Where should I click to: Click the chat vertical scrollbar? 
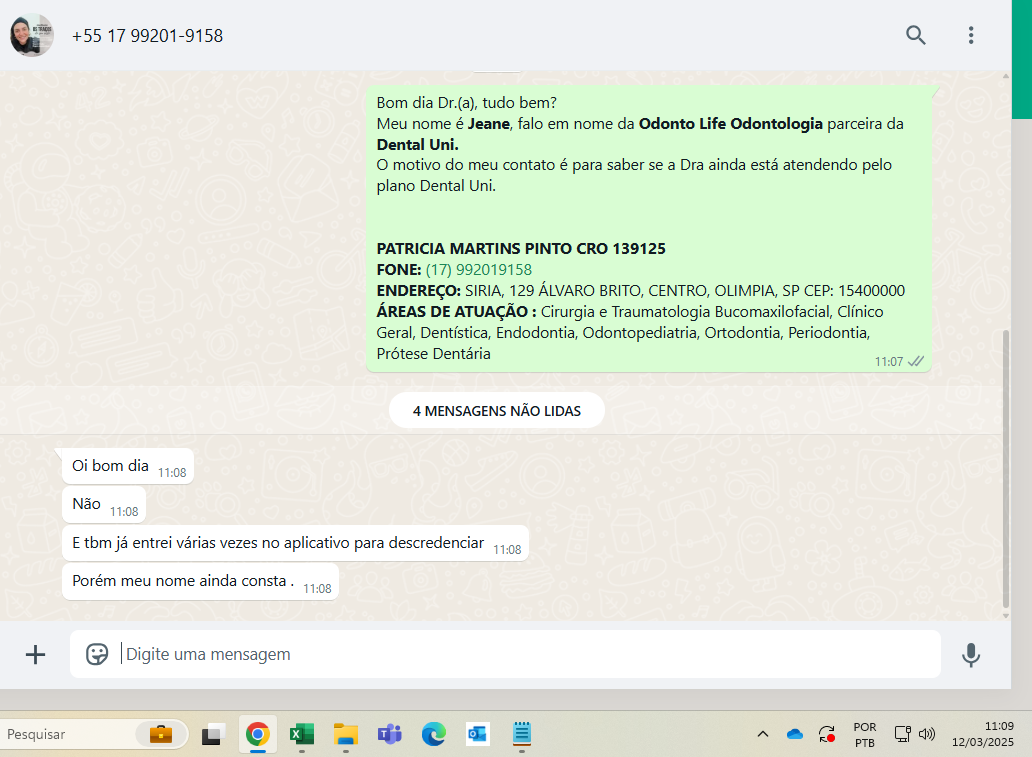[x=1005, y=471]
